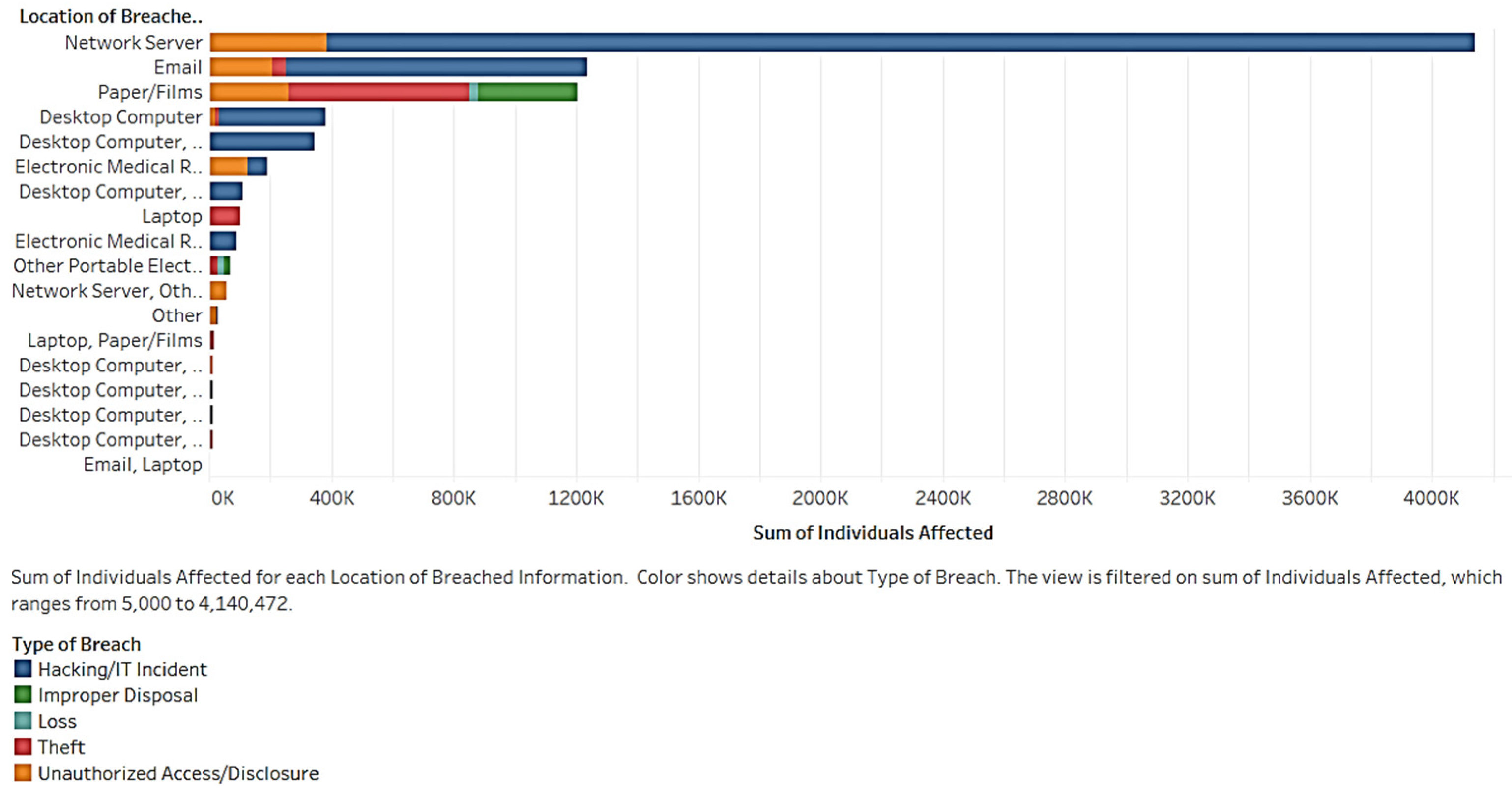Image resolution: width=1512 pixels, height=796 pixels.
Task: Click the blue segment of the Email bar
Action: [436, 67]
